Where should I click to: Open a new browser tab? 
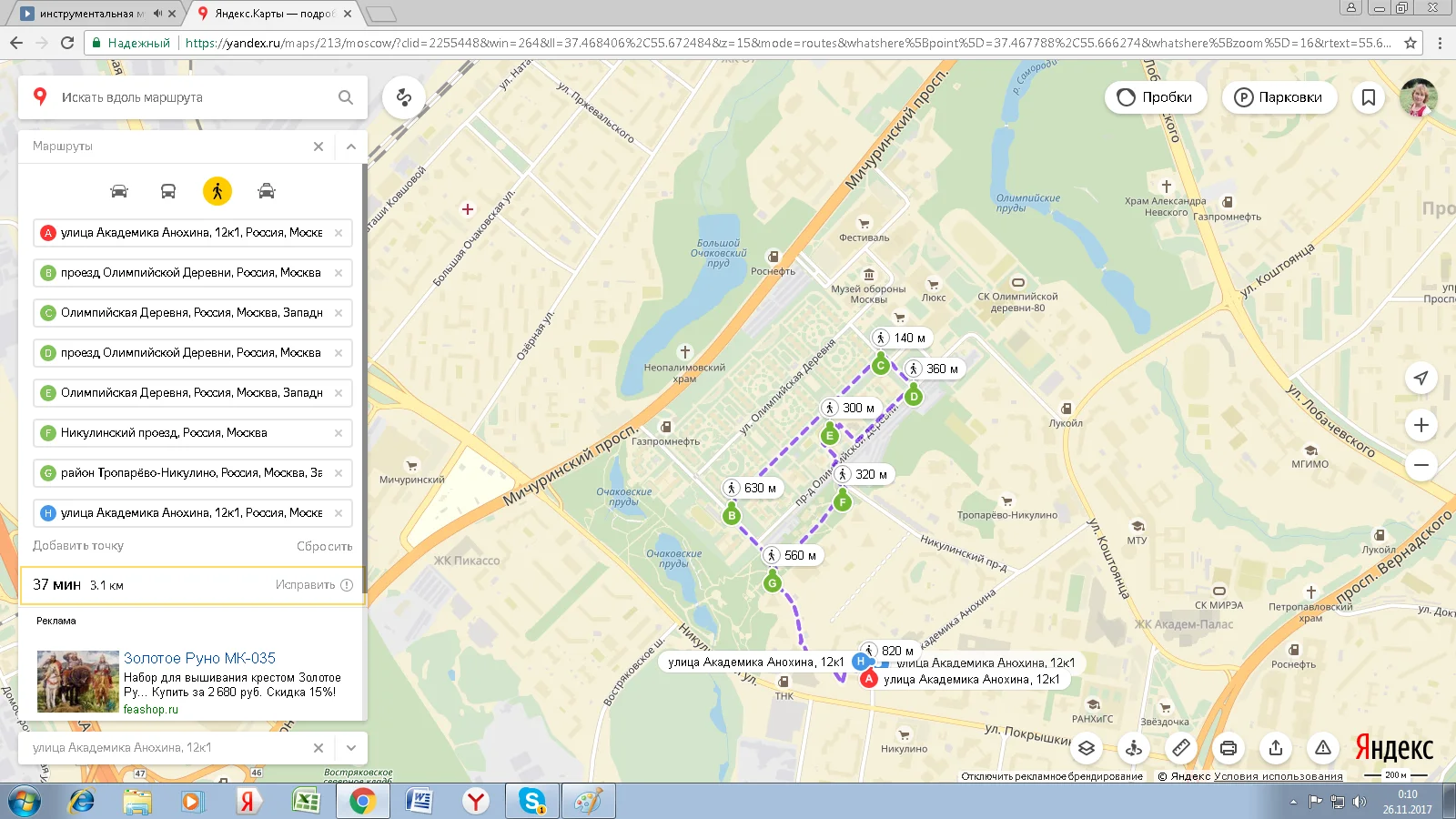pyautogui.click(x=381, y=14)
